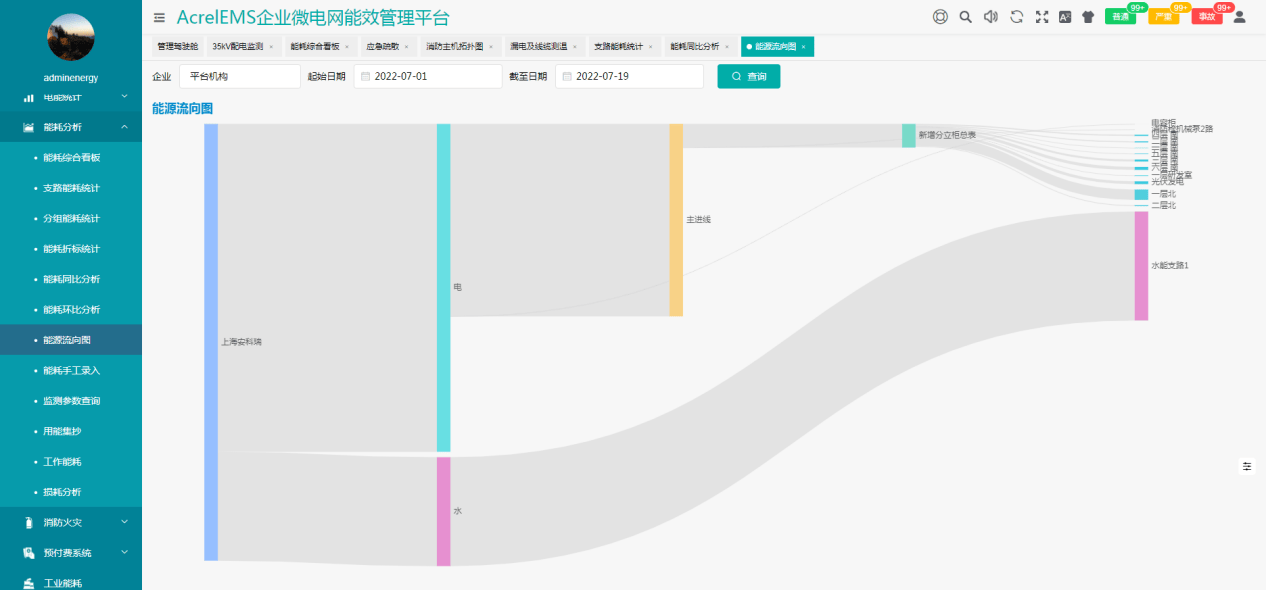The width and height of the screenshot is (1266, 590).
Task: Click the 企业 input showing 平台机构
Action: tap(239, 76)
